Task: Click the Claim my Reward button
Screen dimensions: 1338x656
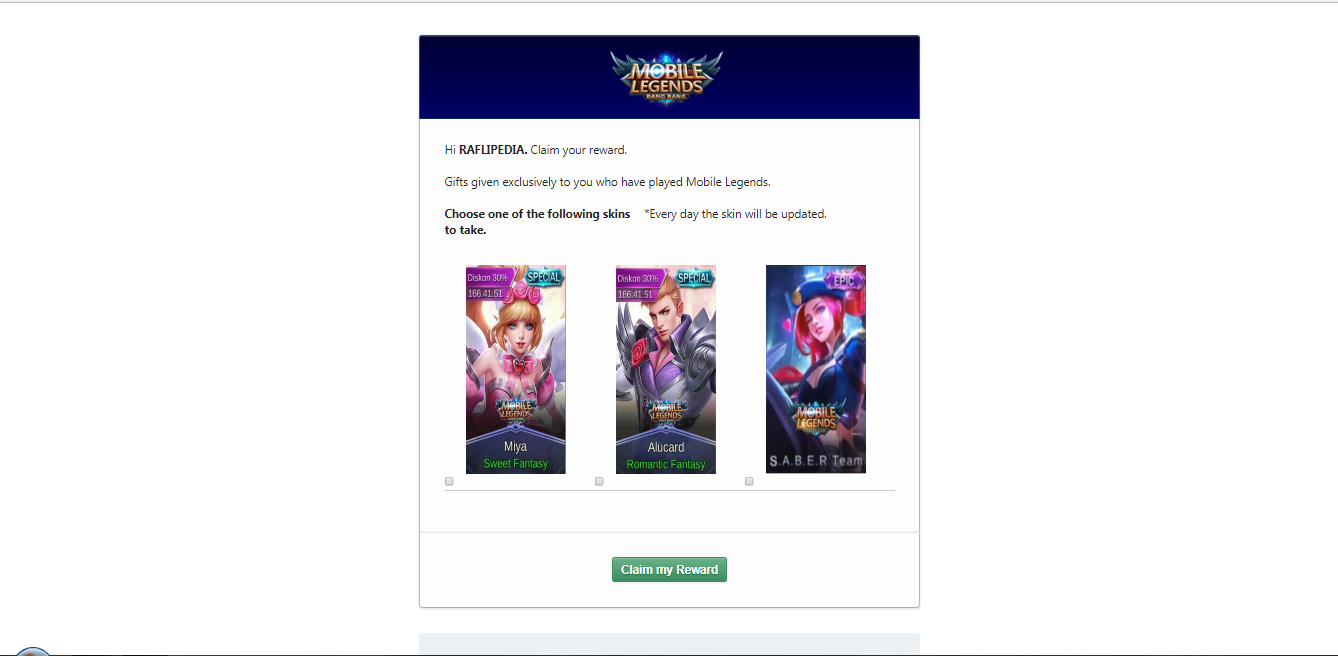Action: point(669,569)
